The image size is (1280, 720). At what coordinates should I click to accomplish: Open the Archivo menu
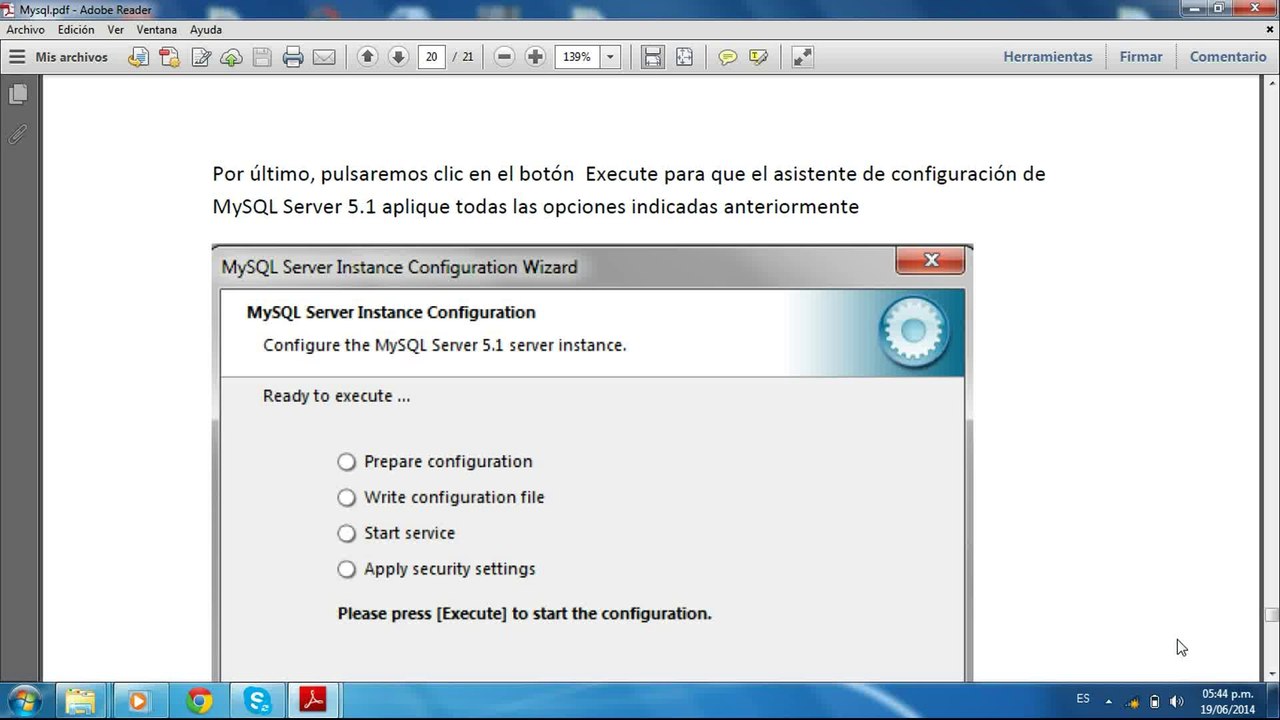point(25,30)
